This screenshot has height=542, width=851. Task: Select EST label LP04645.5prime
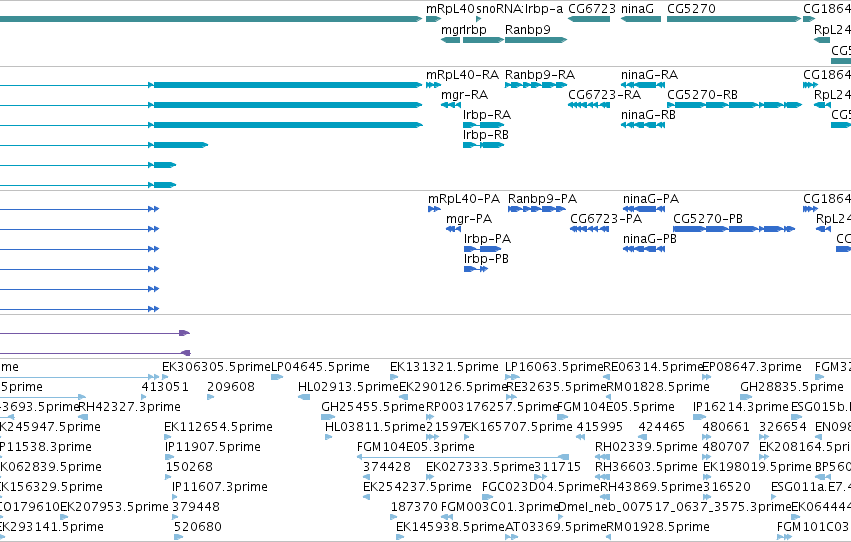[x=320, y=367]
